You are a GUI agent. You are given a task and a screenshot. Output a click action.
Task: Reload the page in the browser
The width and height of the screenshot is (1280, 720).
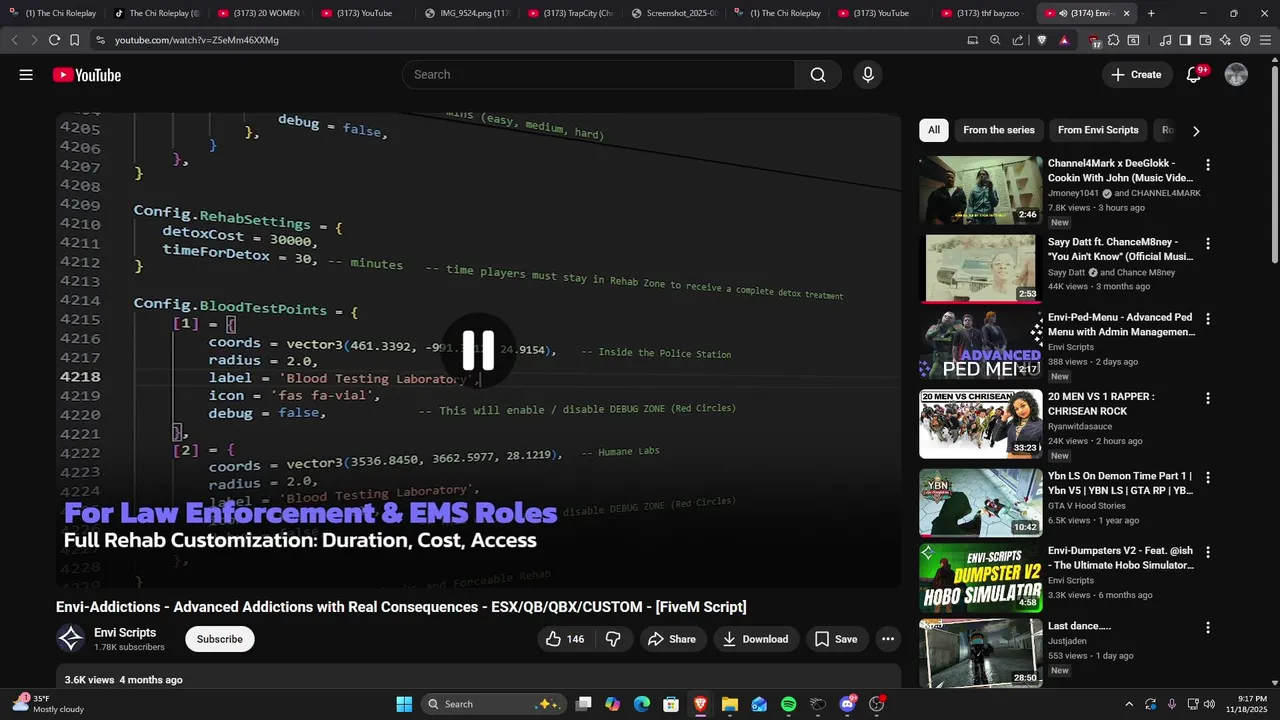[x=54, y=40]
